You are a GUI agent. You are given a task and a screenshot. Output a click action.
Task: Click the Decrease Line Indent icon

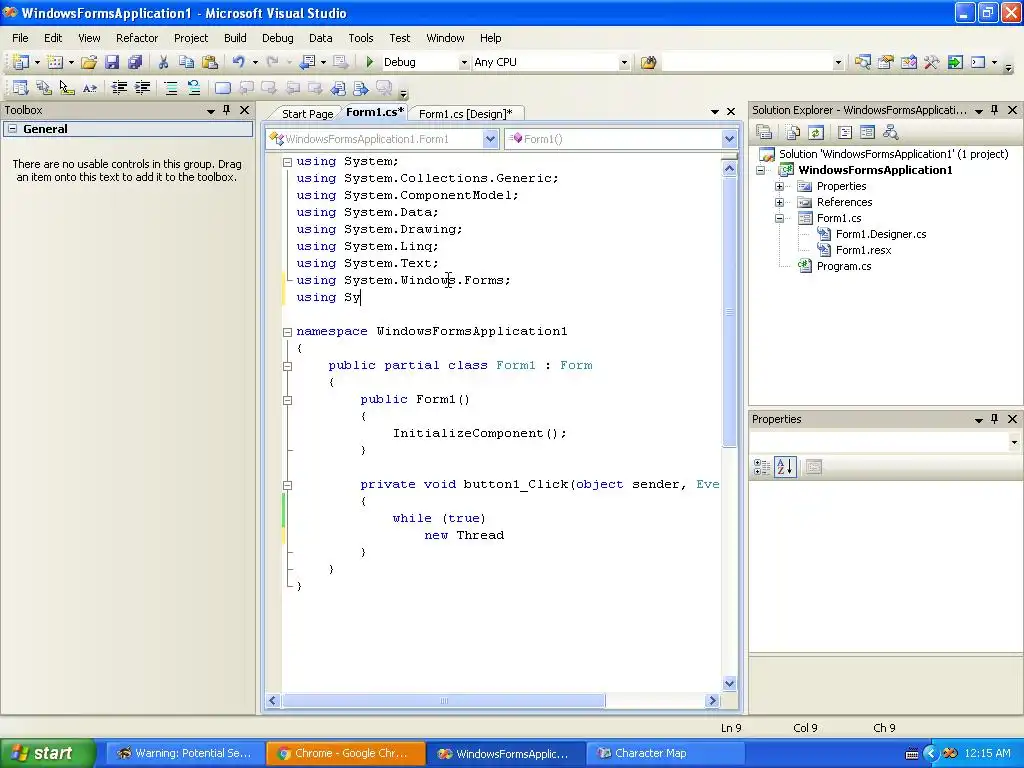point(119,88)
